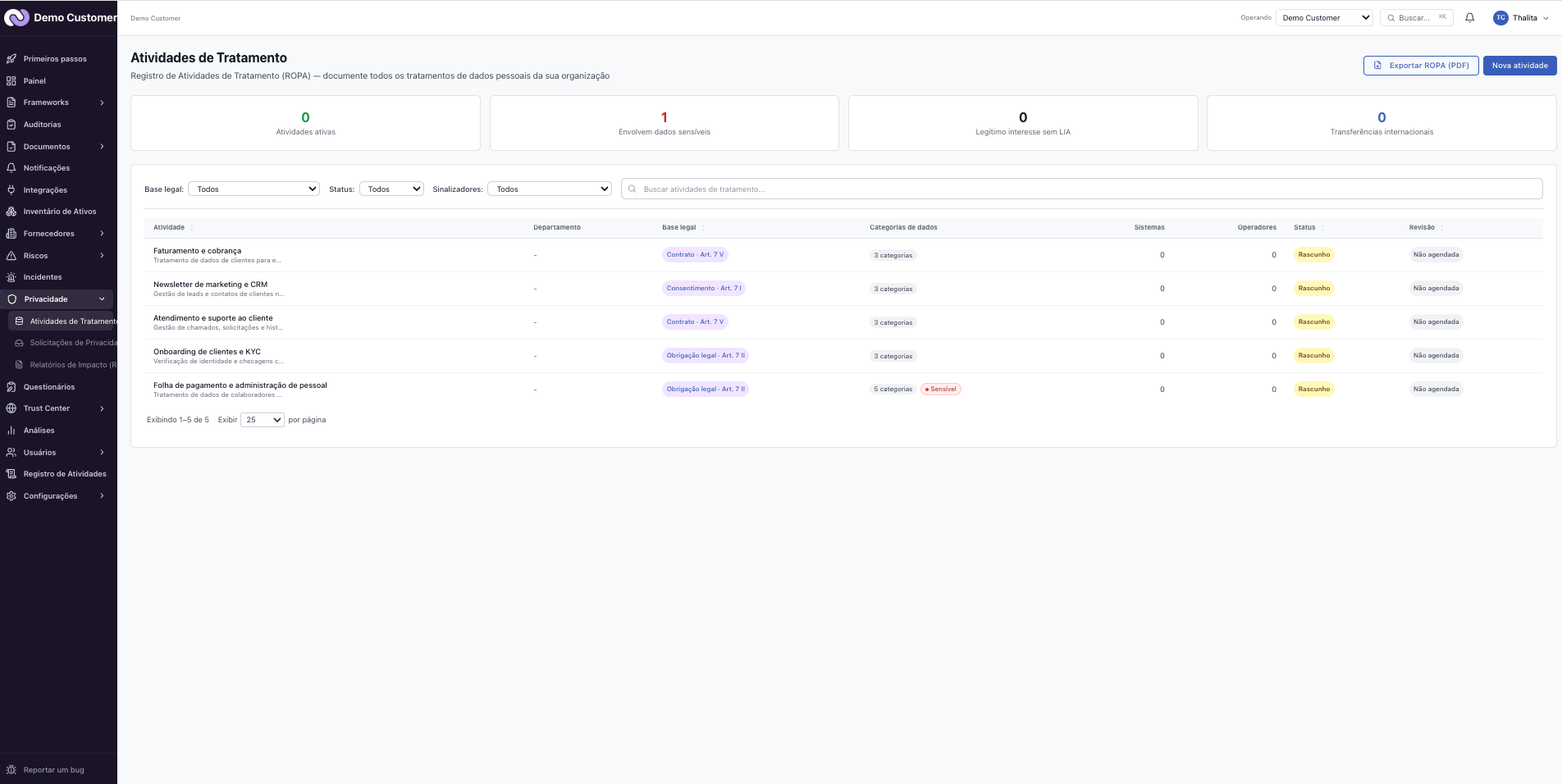Click the notifications bell icon in header
Screen dimensions: 1562x784
1469,17
